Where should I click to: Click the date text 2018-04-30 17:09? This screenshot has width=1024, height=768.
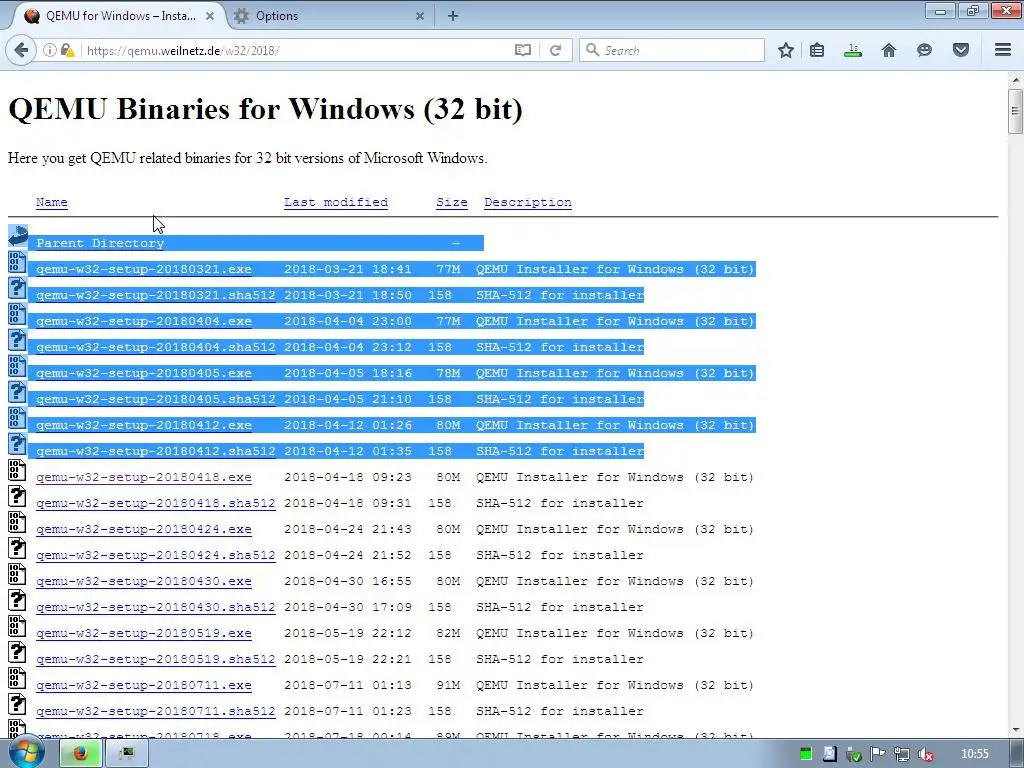tap(347, 607)
